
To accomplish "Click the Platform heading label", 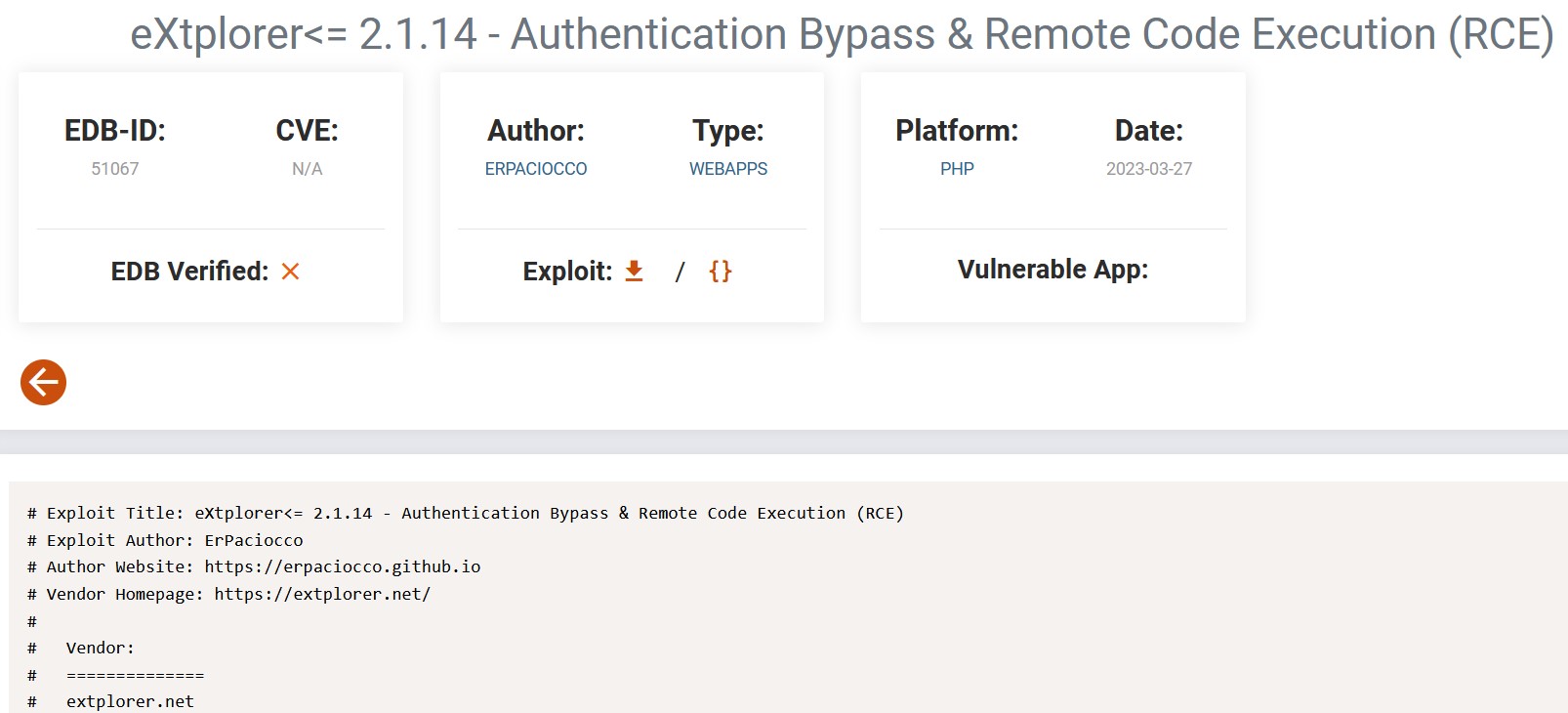I will (957, 131).
